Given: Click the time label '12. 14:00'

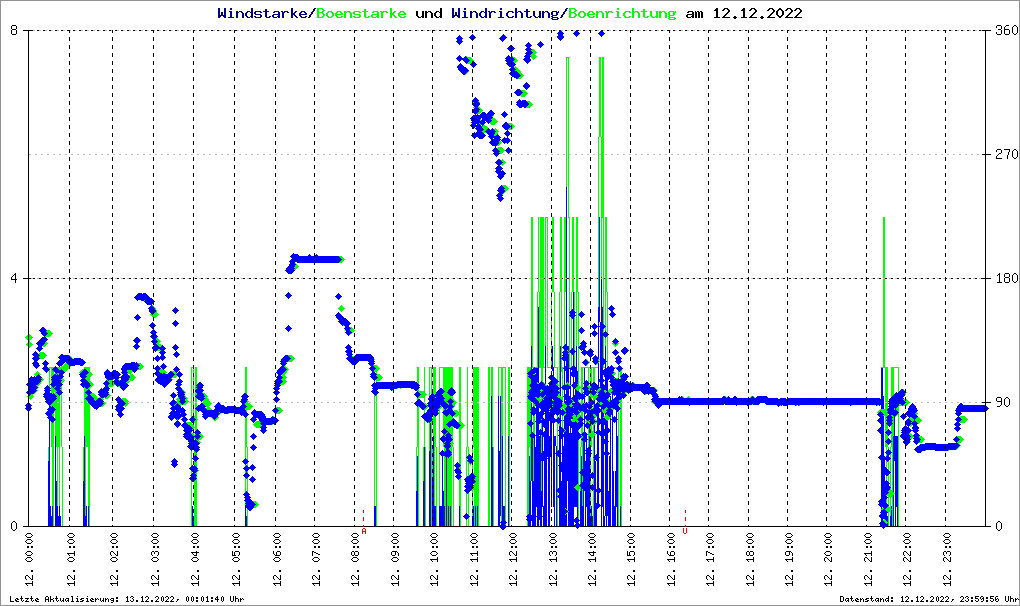Looking at the screenshot, I should tap(592, 559).
